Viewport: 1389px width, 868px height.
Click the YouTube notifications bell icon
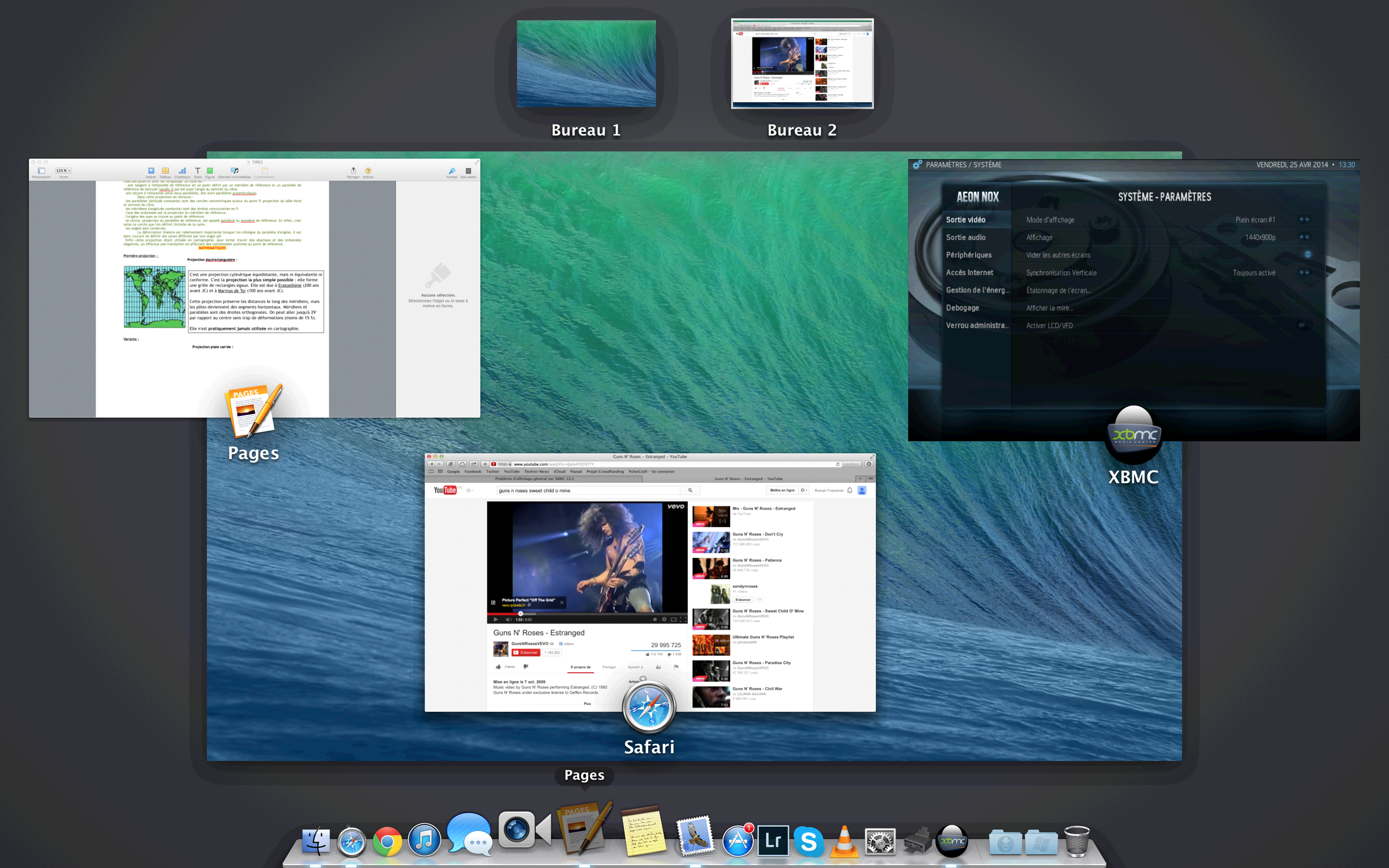[x=849, y=490]
